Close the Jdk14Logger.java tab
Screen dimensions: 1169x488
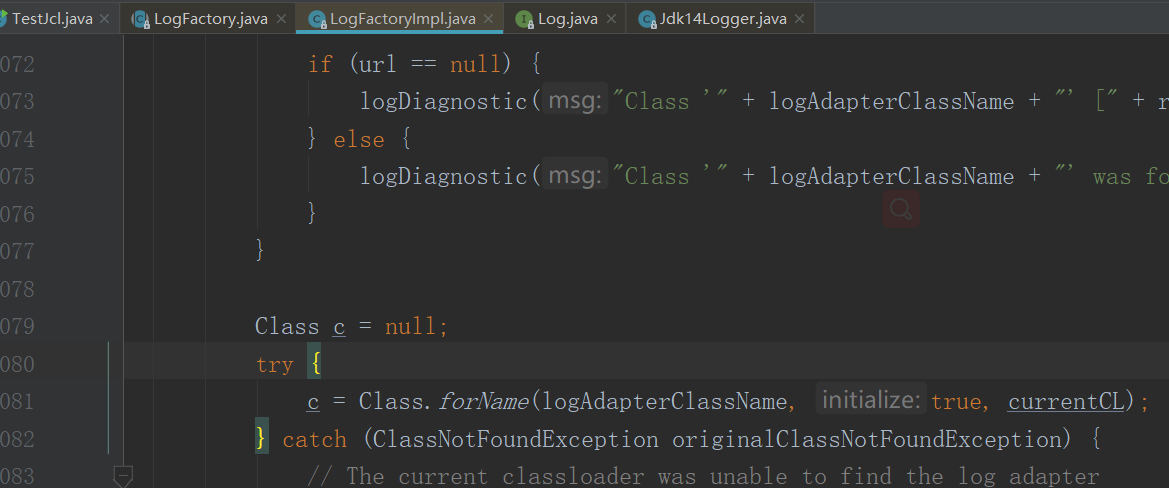coord(799,19)
